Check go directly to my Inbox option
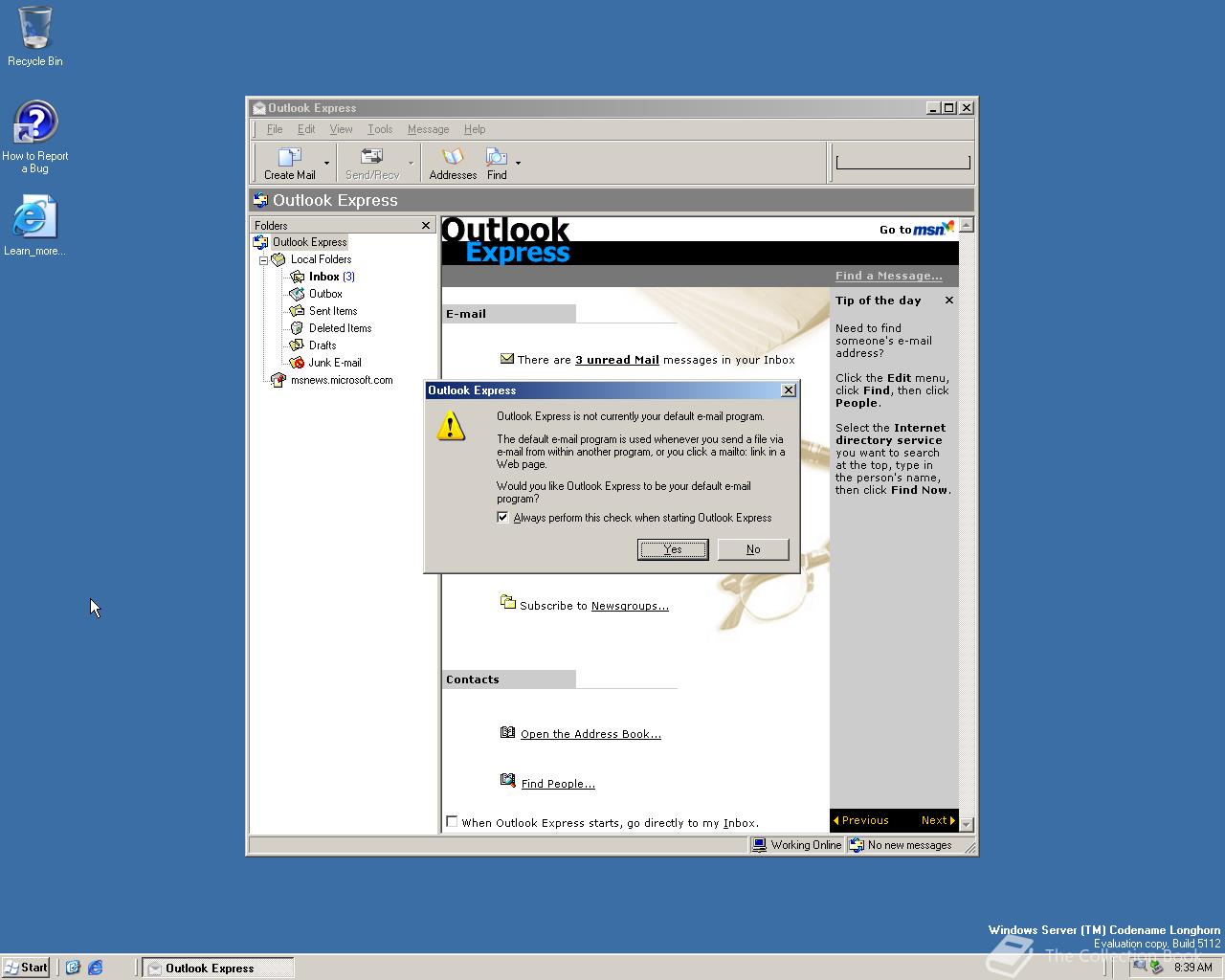1225x980 pixels. [452, 821]
